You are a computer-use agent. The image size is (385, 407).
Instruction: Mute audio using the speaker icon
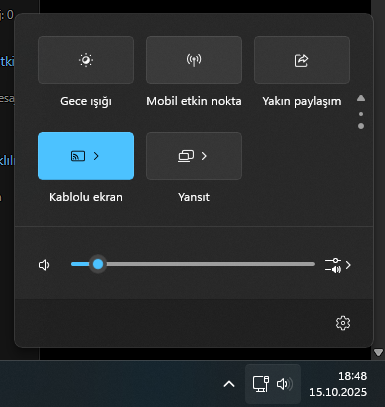pos(44,265)
